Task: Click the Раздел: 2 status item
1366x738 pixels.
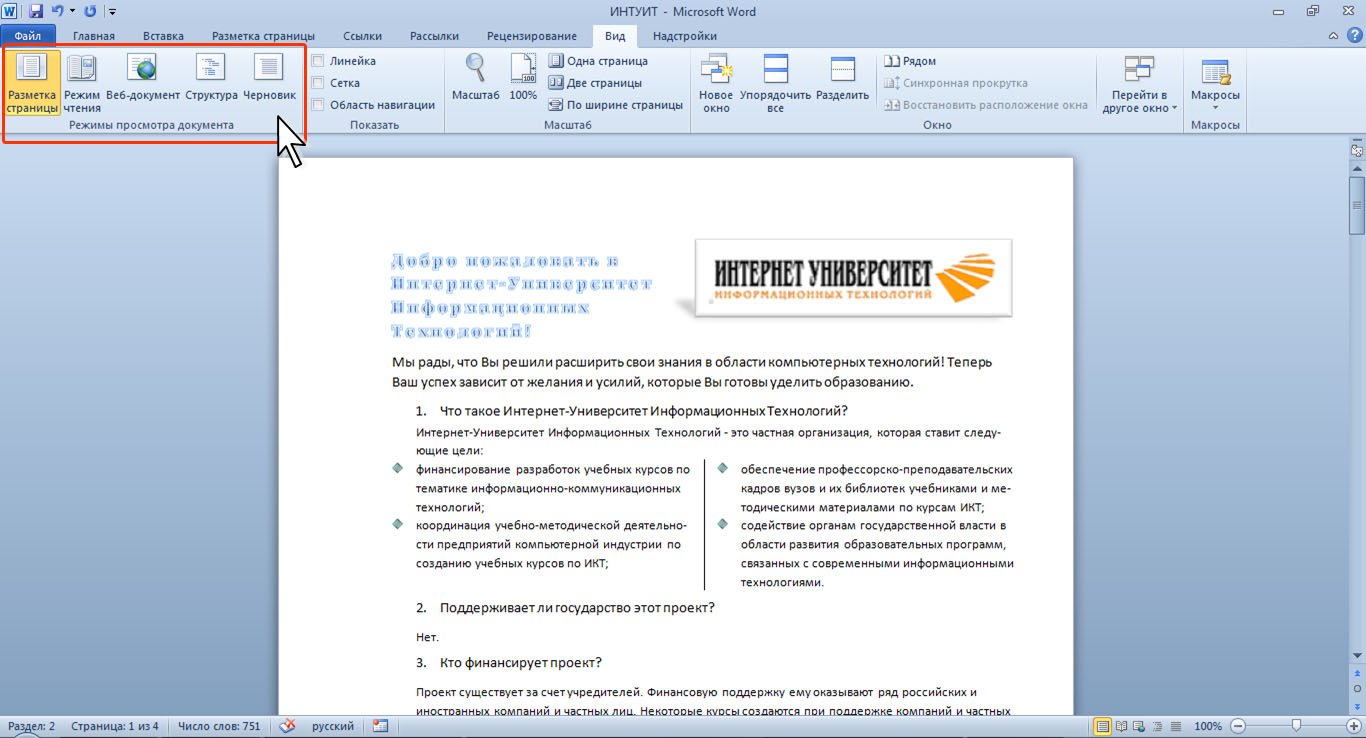Action: (x=31, y=726)
